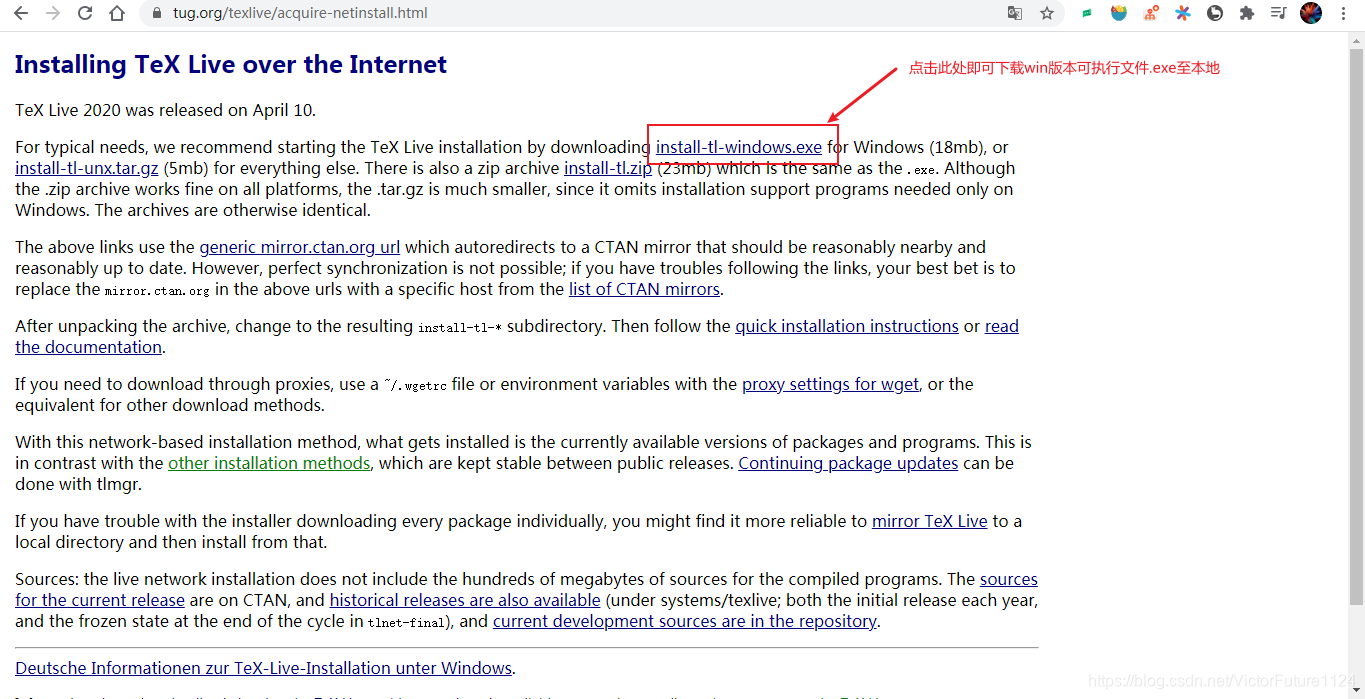1365x699 pixels.
Task: Download install-tl-unx.tar.gz archive
Action: [x=87, y=168]
